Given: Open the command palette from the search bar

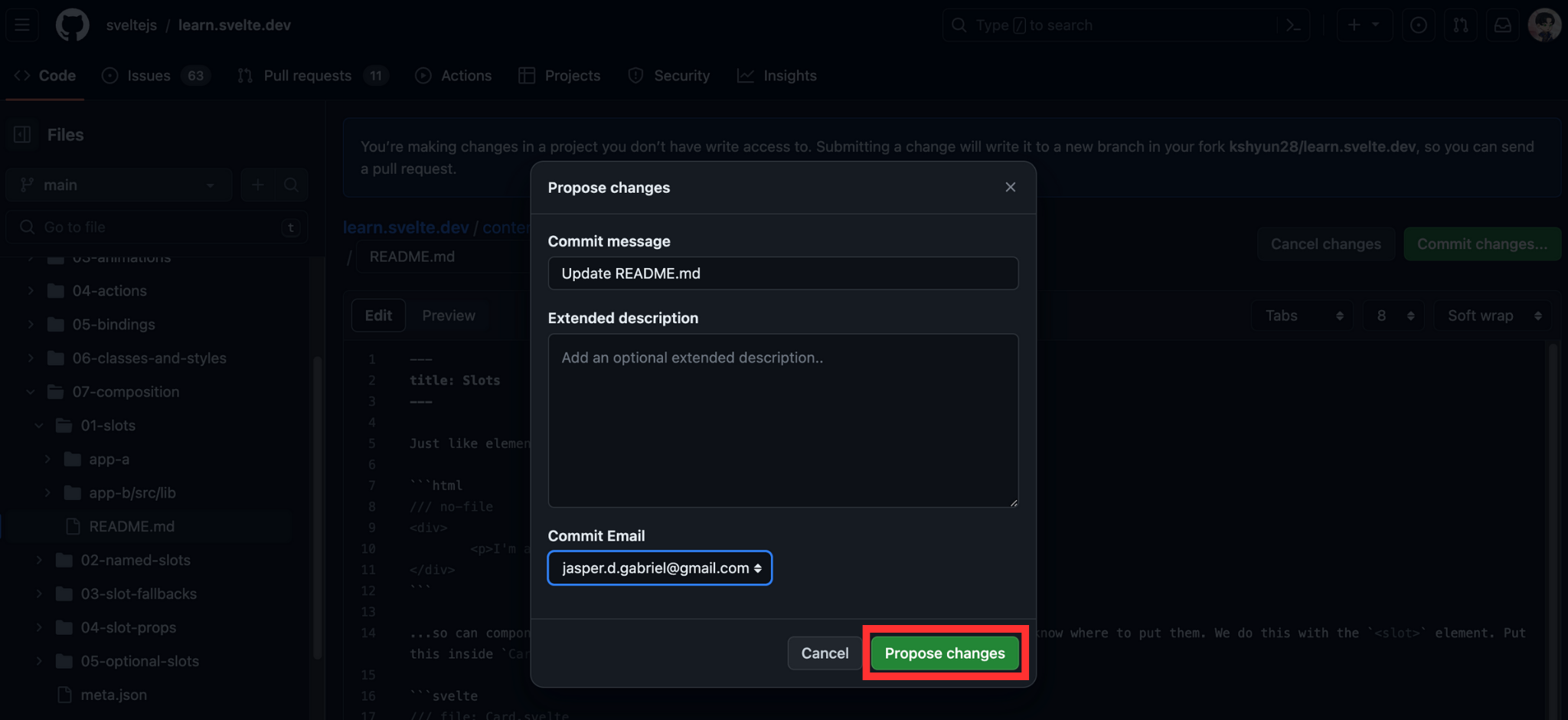Looking at the screenshot, I should point(1293,25).
